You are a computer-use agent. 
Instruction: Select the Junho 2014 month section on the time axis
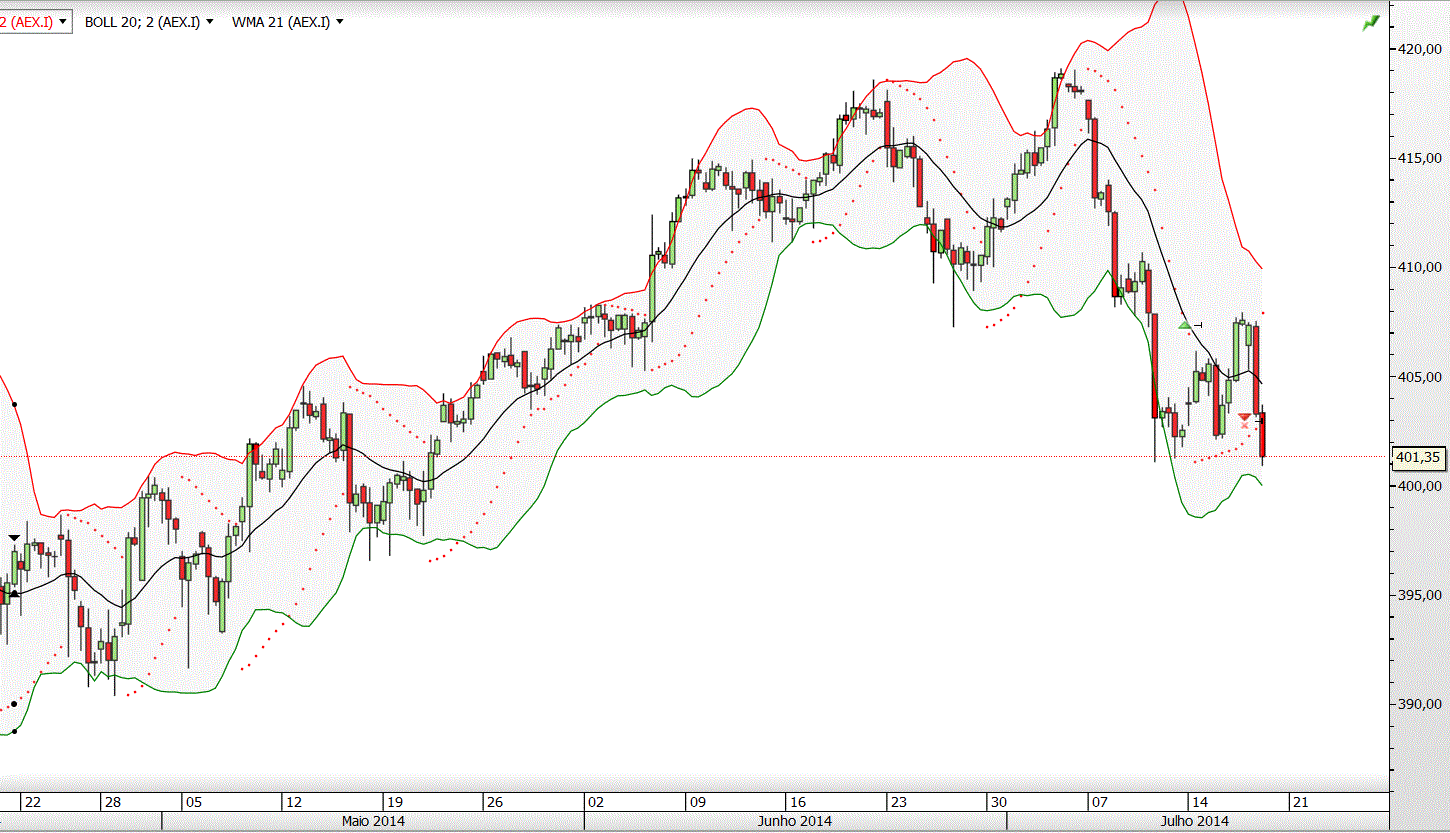[x=795, y=822]
